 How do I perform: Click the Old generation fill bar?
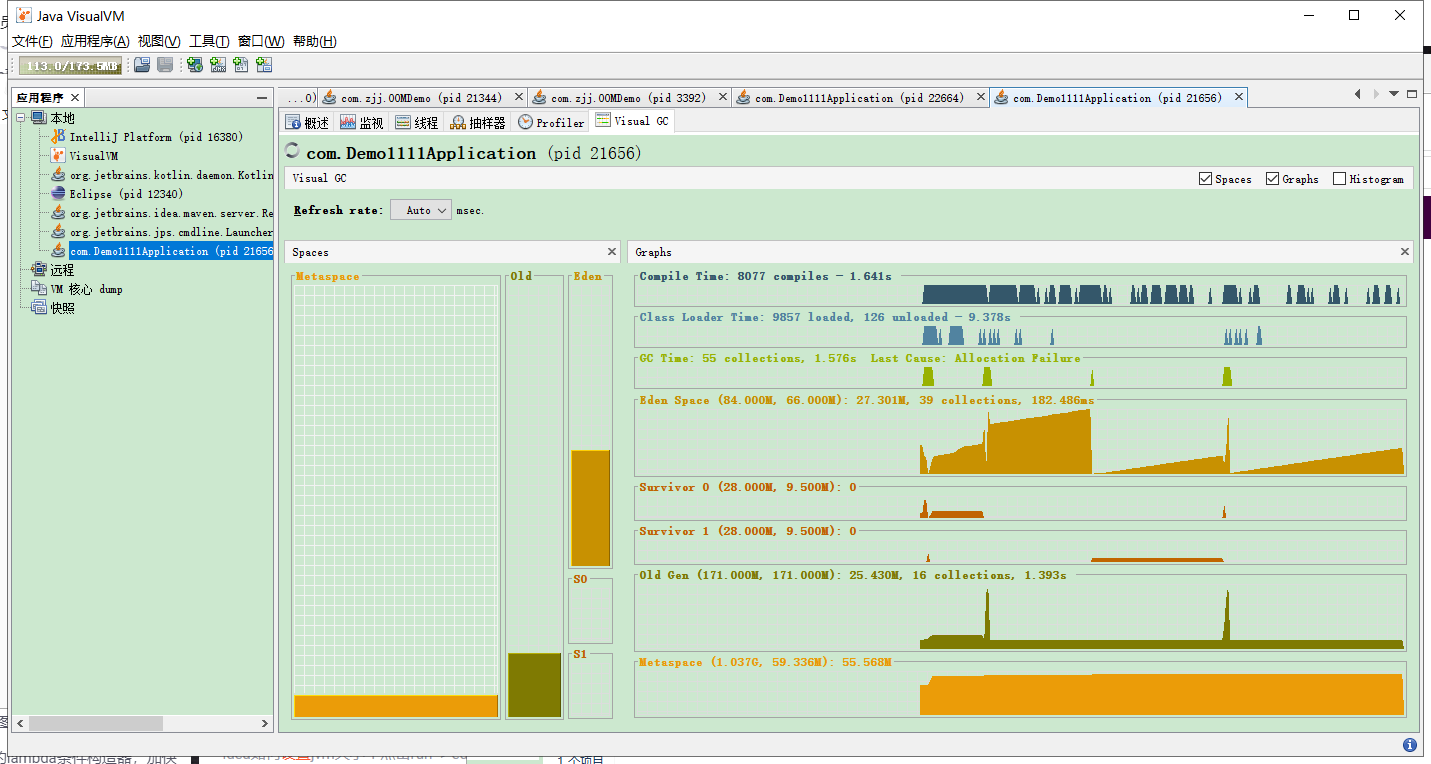click(534, 685)
